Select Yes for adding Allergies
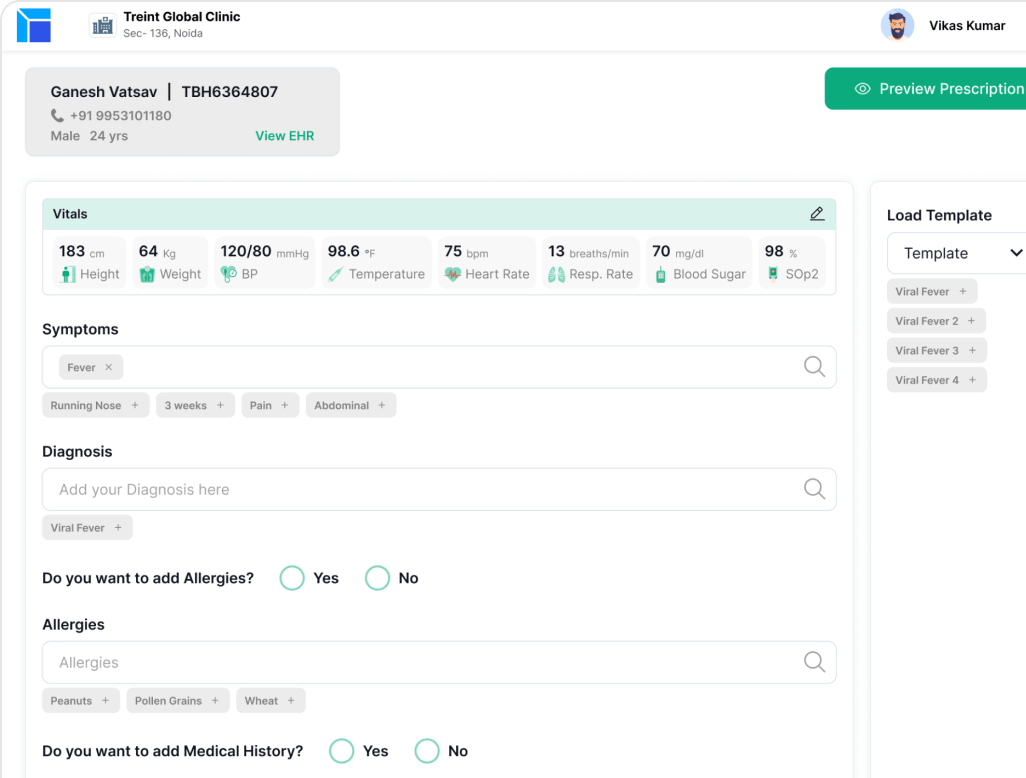 pyautogui.click(x=292, y=578)
